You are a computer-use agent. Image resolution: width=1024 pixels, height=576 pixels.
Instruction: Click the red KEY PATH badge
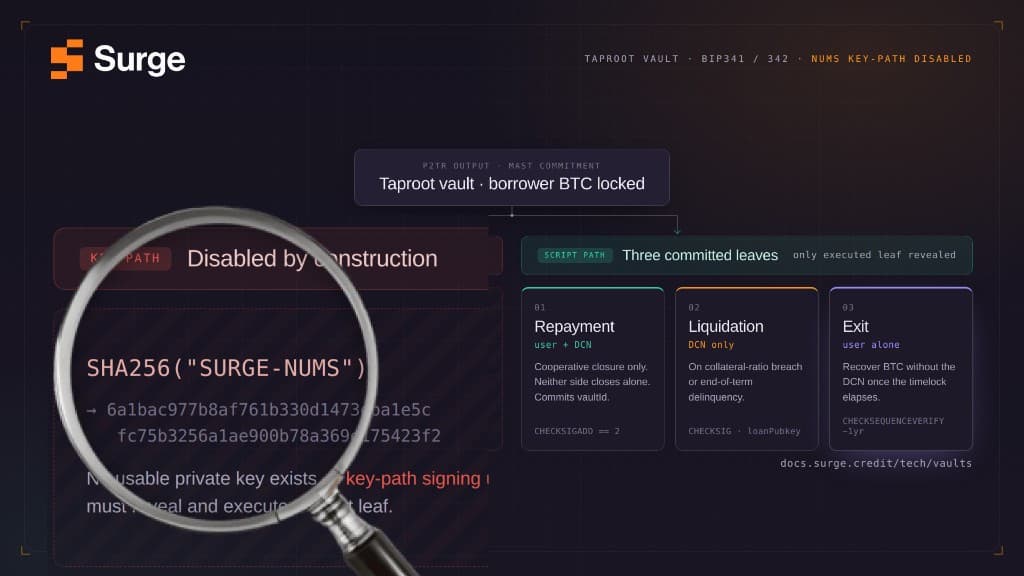[x=125, y=259]
